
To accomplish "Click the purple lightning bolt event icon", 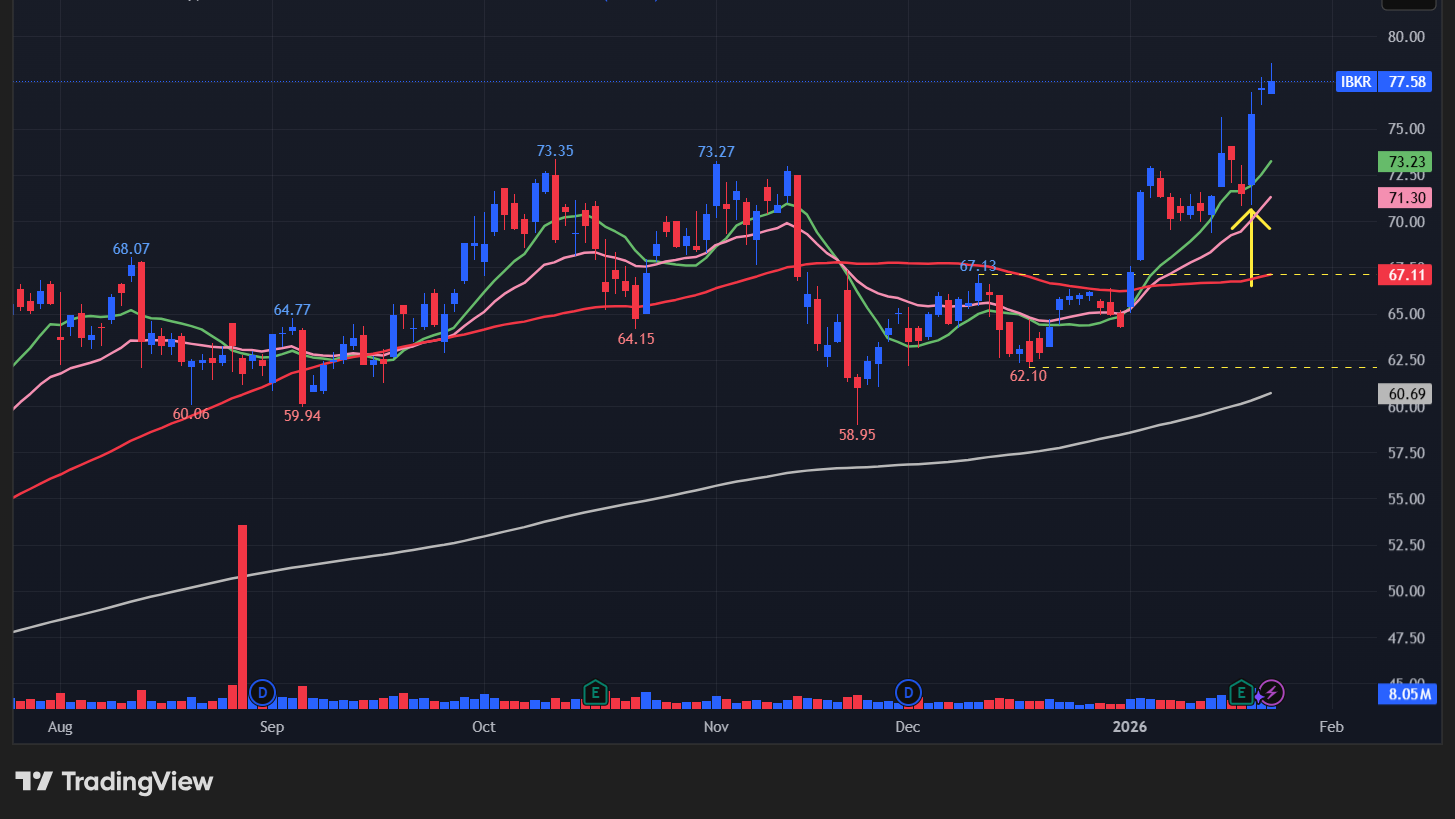I will pos(1270,692).
